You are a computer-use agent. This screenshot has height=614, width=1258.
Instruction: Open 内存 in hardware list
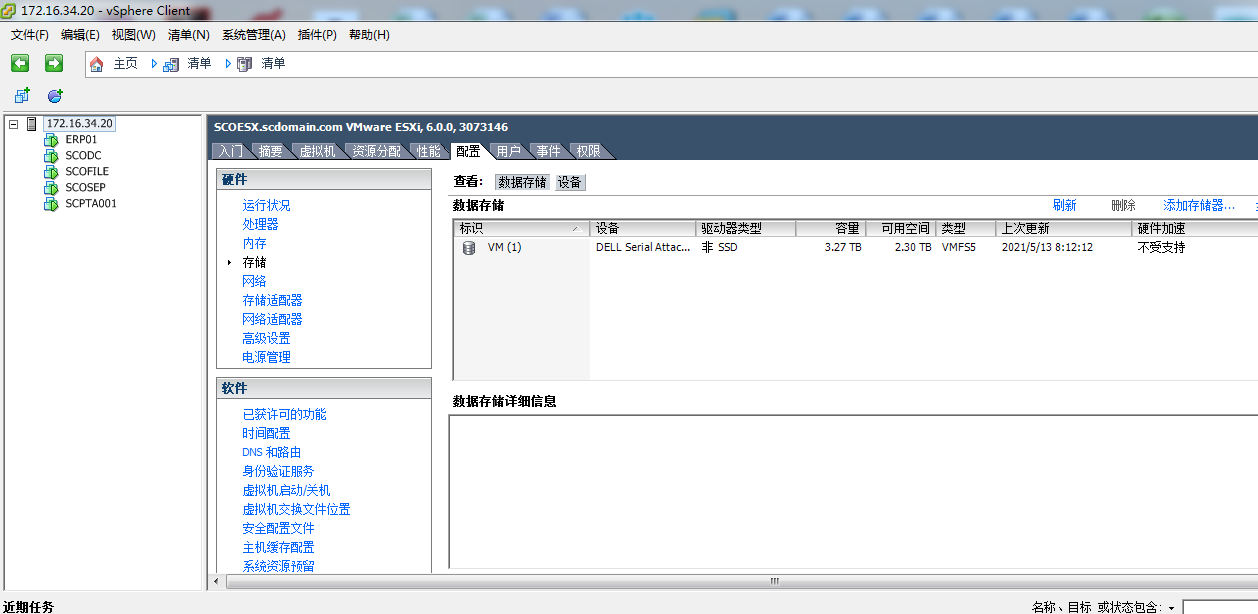click(x=254, y=243)
